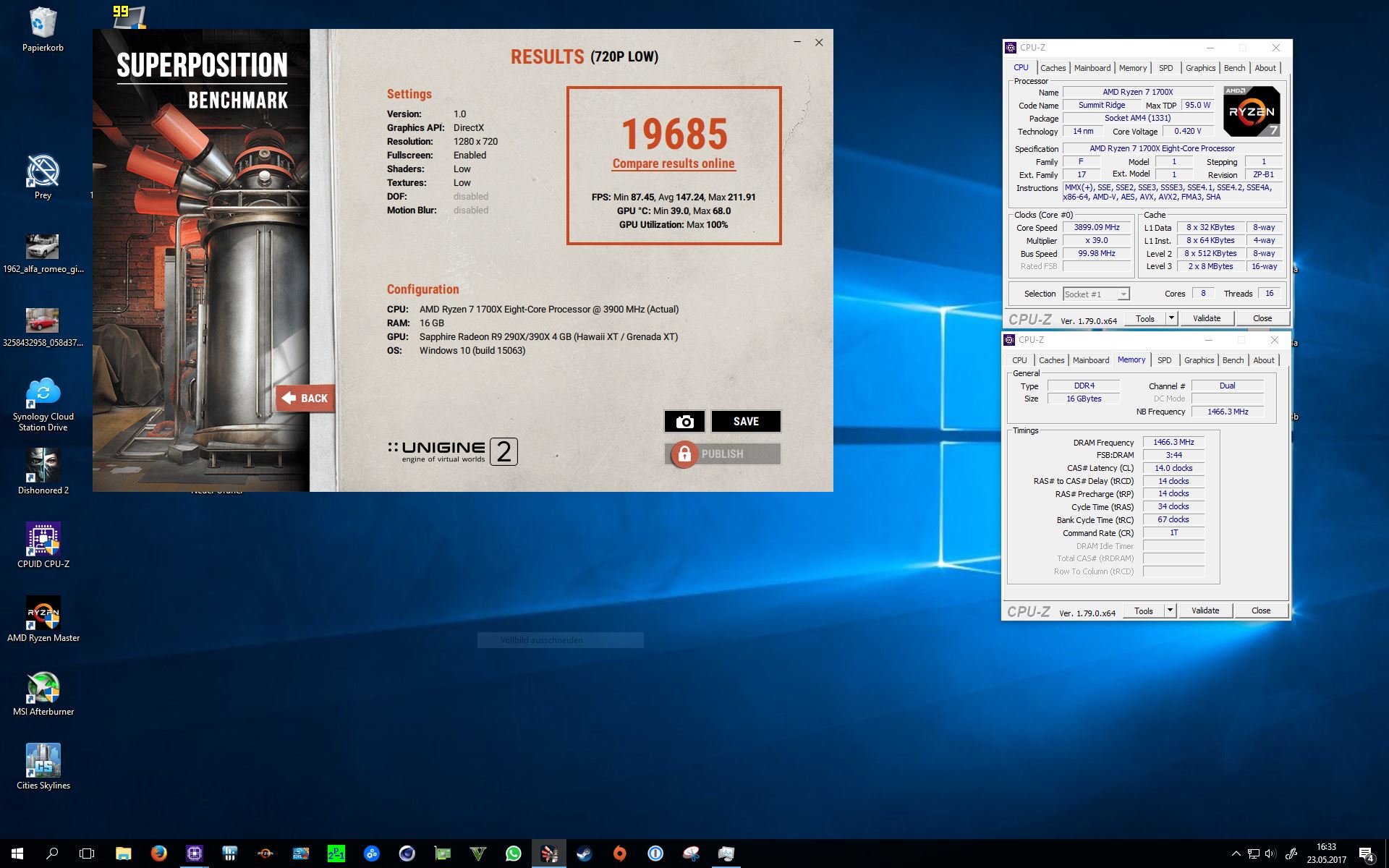The width and height of the screenshot is (1389, 868).
Task: Open Tools dropdown arrow in Memory CPU-Z window
Action: coord(1170,610)
